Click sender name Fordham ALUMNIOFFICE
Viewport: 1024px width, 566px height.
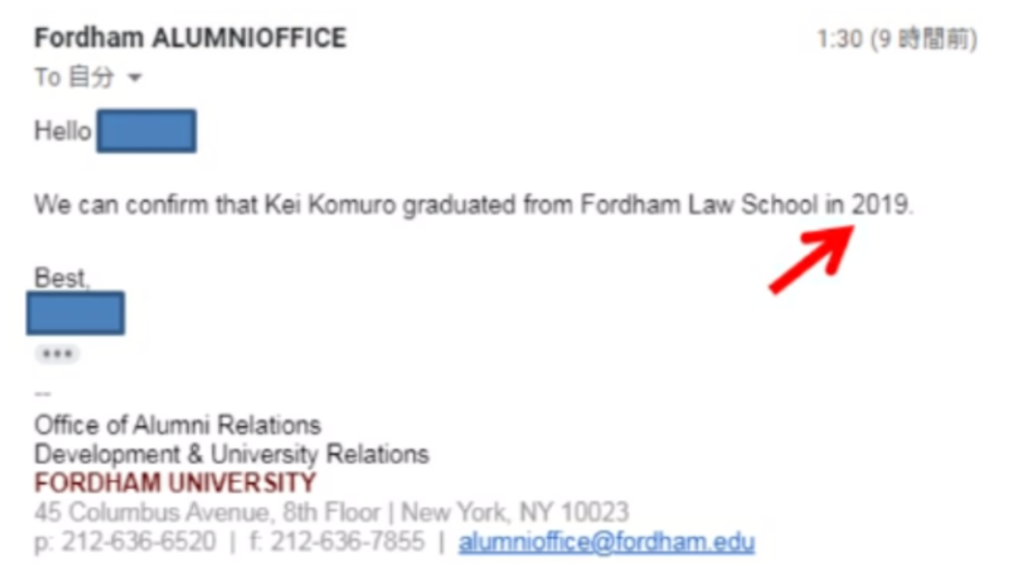tap(190, 38)
